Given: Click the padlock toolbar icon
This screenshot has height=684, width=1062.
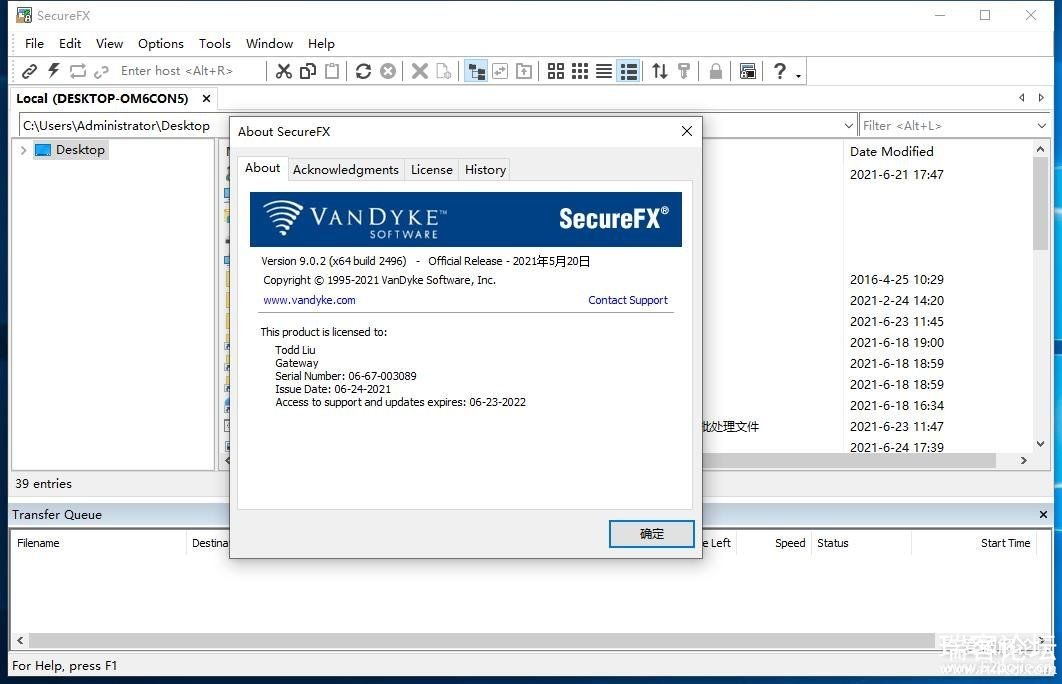Looking at the screenshot, I should [x=716, y=71].
